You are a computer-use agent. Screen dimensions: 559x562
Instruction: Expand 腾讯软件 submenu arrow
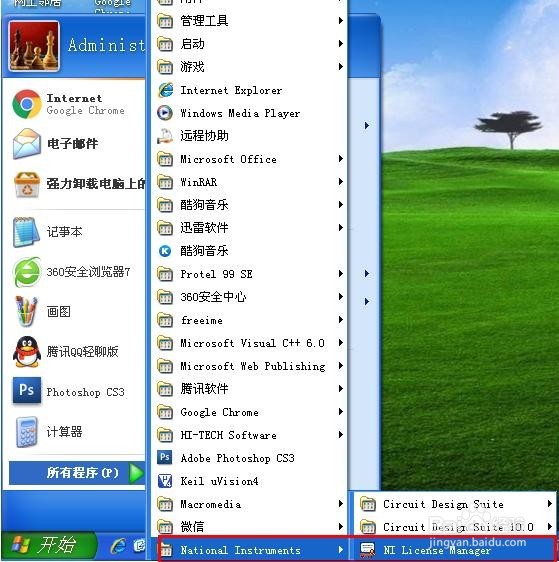(341, 389)
